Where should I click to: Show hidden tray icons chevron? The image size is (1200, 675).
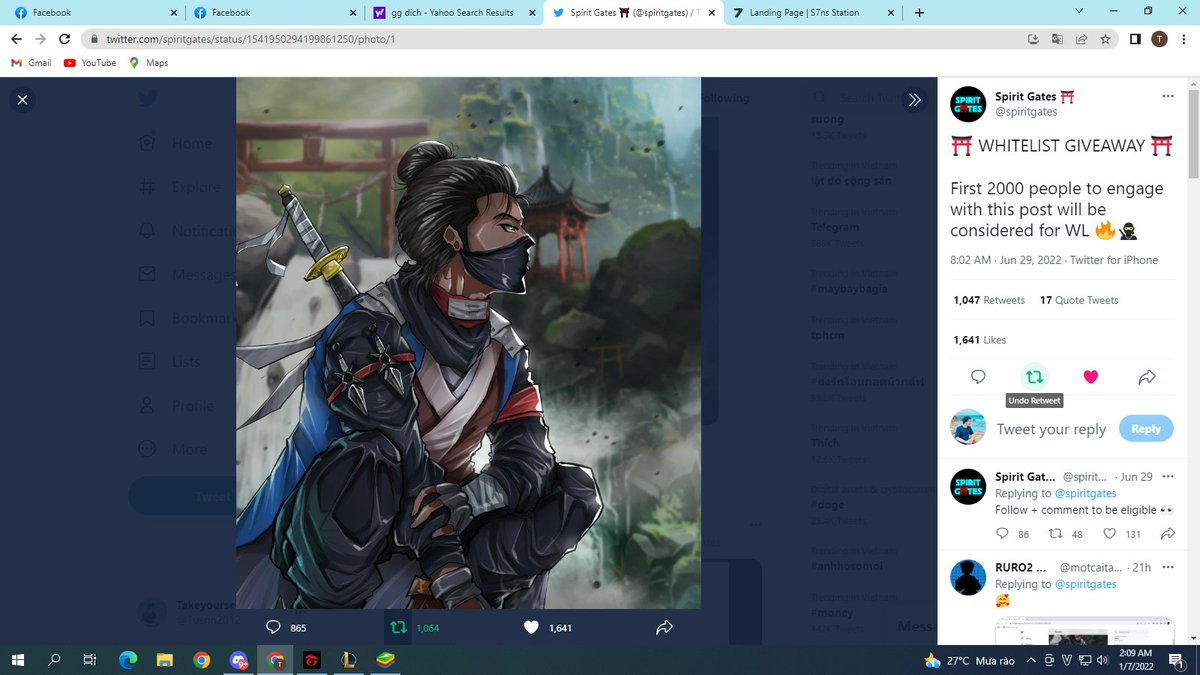(1033, 661)
